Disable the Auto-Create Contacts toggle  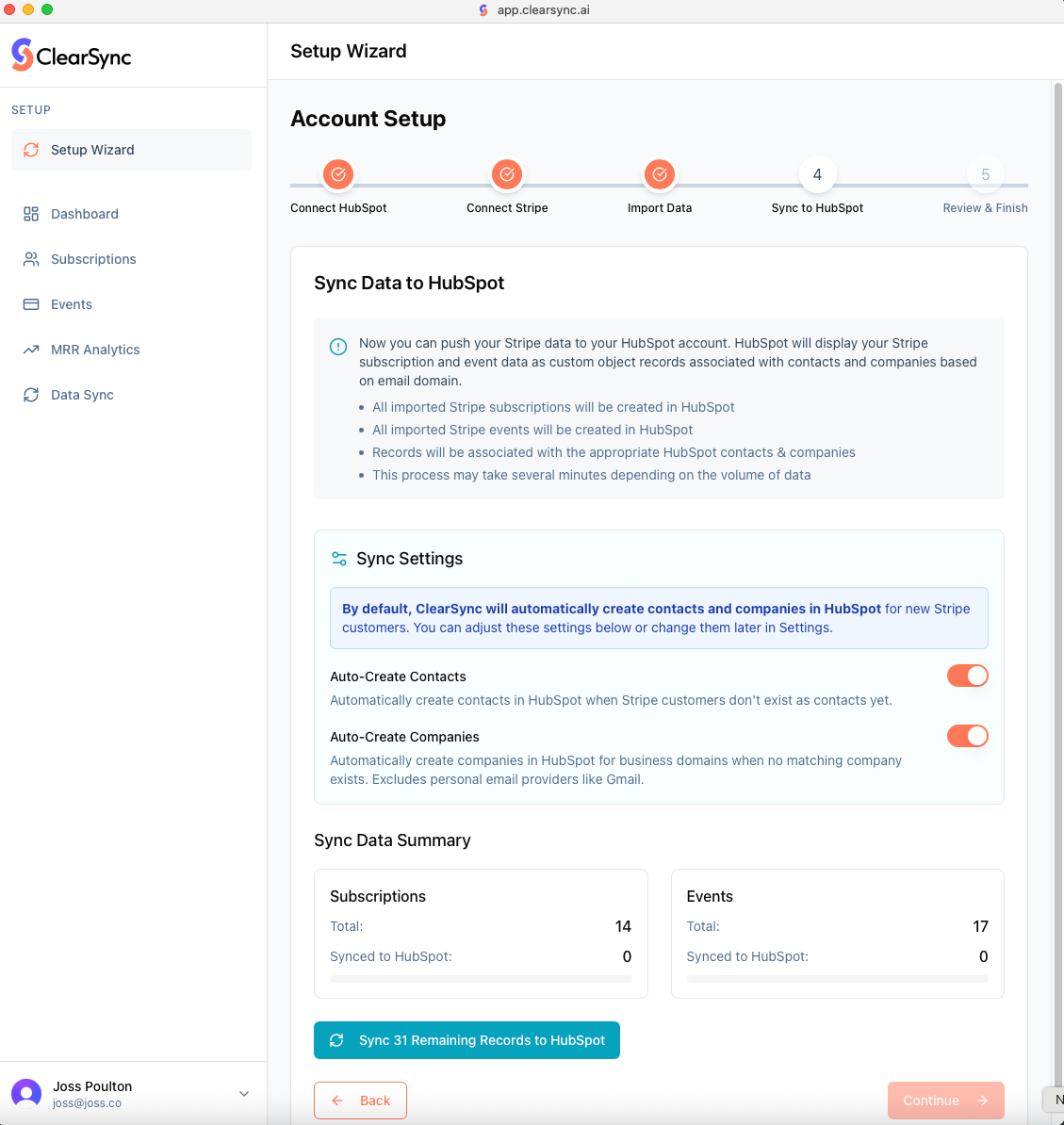click(x=967, y=676)
